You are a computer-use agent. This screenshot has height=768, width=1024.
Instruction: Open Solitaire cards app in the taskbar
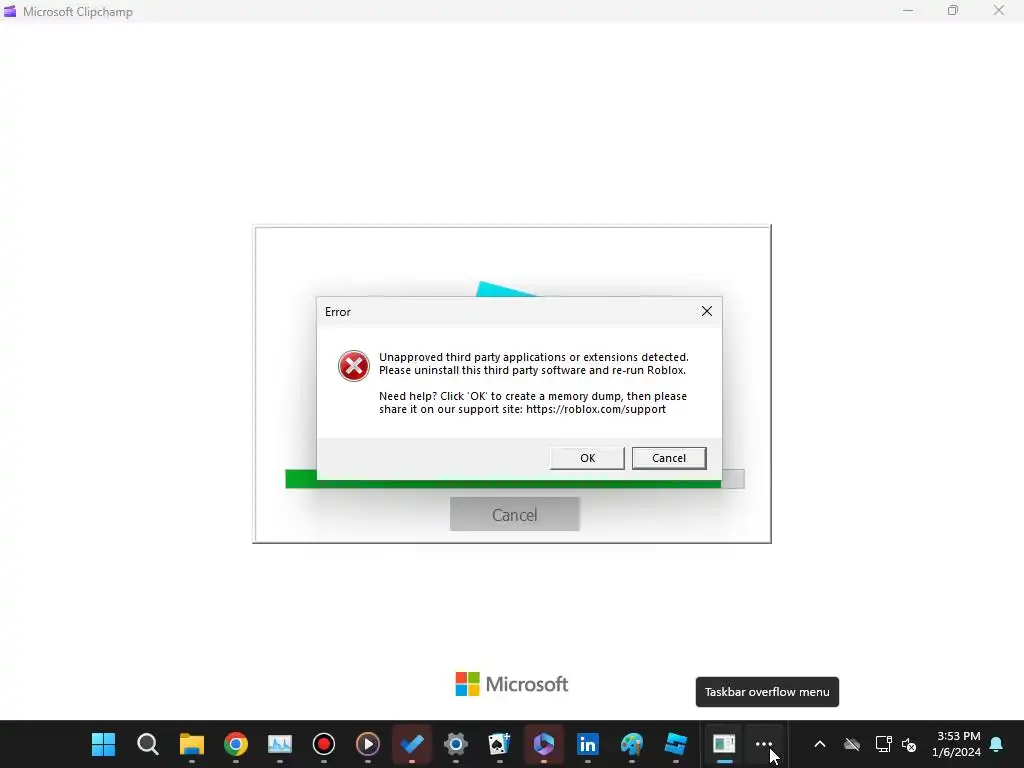500,744
